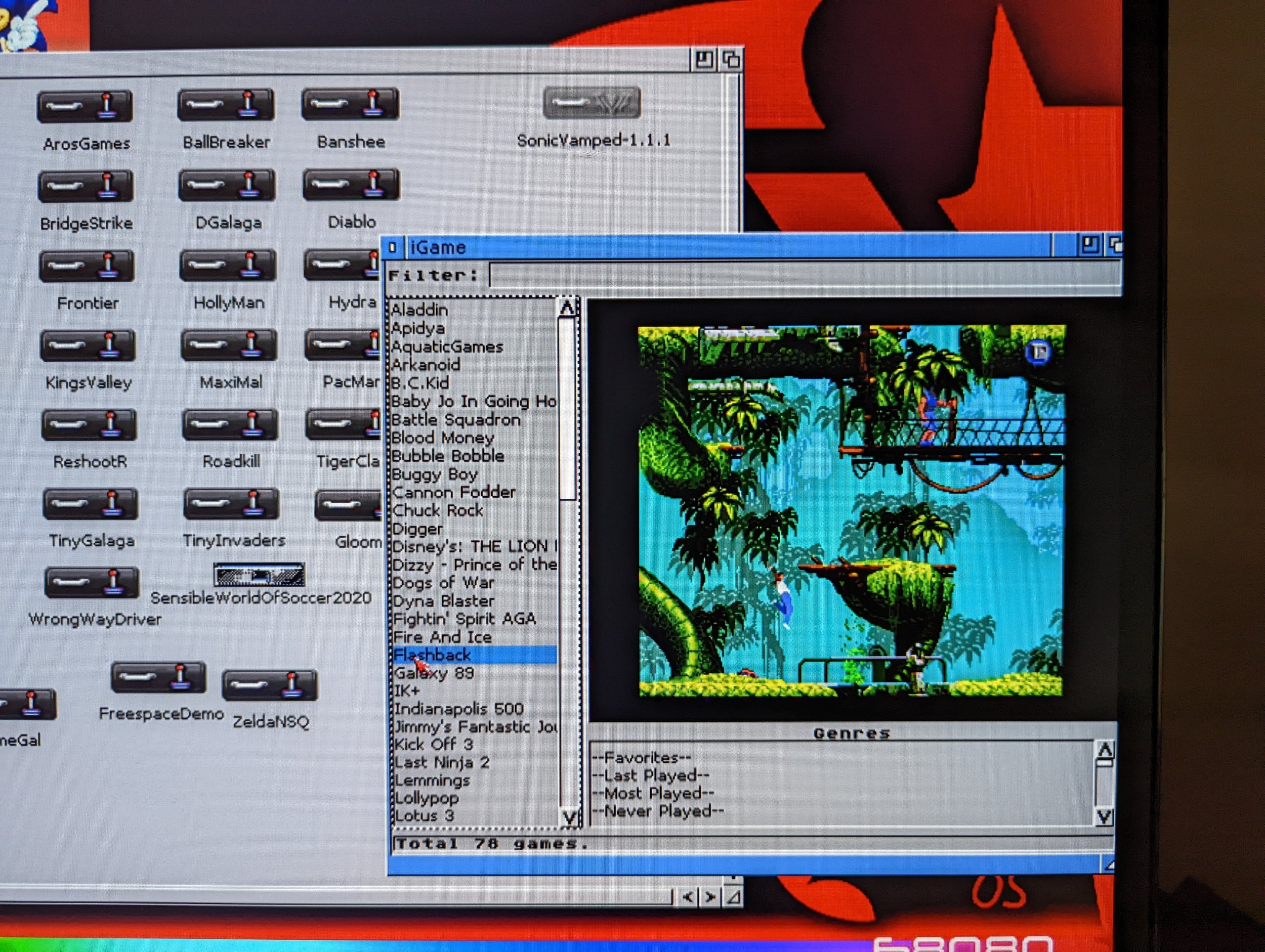Open the Roadkill game icon
Image resolution: width=1265 pixels, height=952 pixels.
tap(230, 424)
